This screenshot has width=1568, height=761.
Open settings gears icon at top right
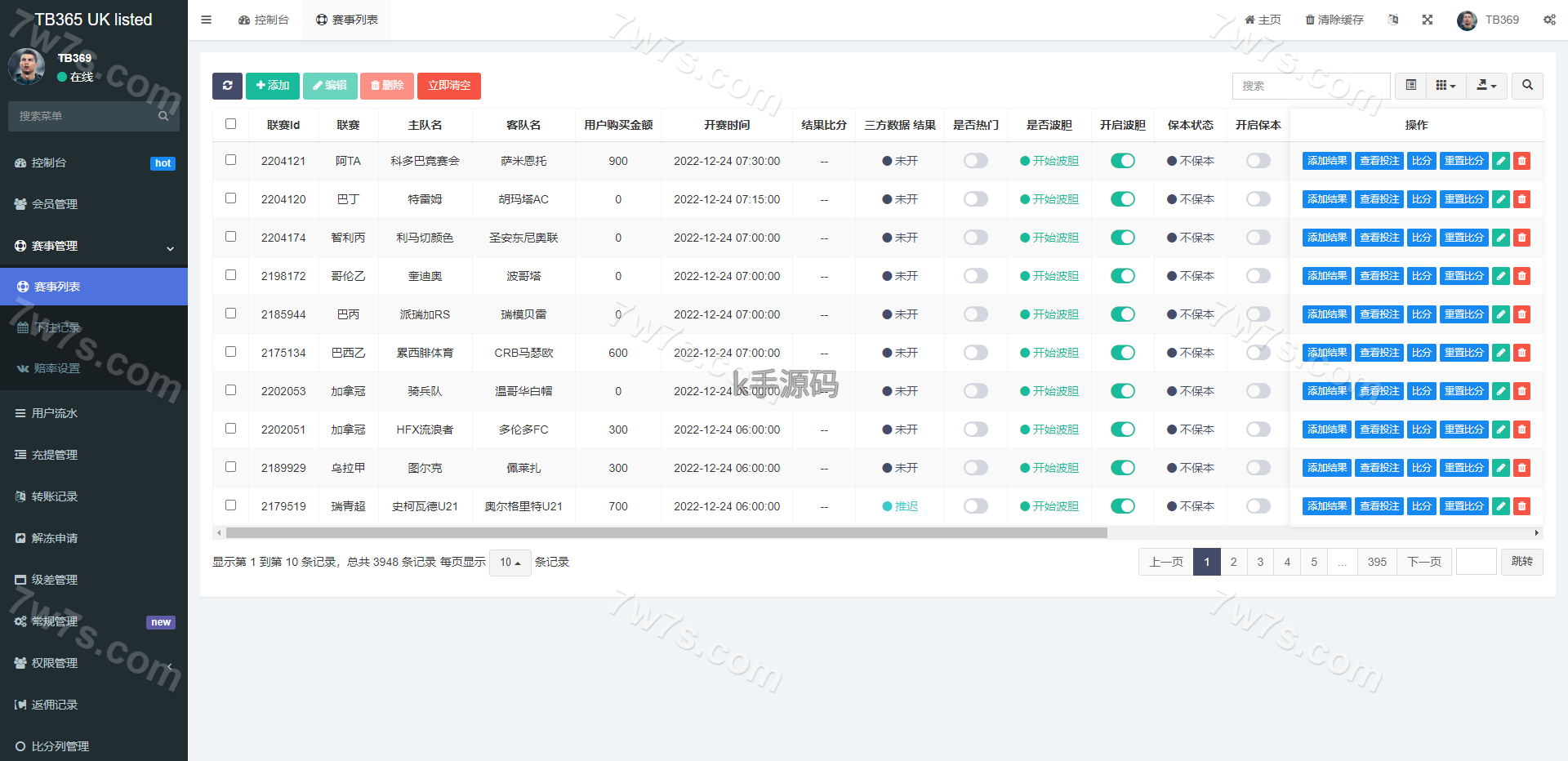(1549, 20)
